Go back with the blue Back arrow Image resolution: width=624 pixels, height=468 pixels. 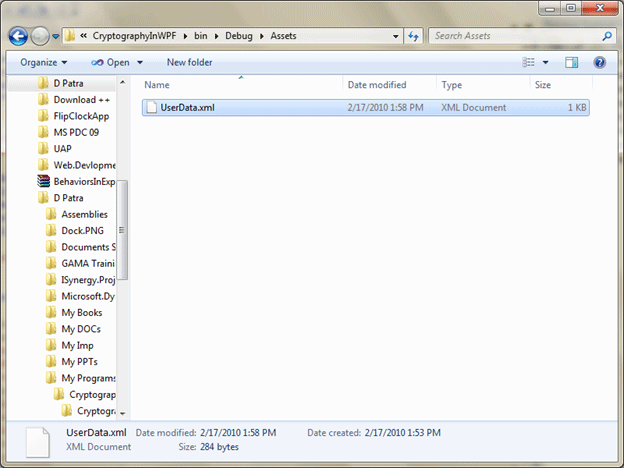point(18,36)
